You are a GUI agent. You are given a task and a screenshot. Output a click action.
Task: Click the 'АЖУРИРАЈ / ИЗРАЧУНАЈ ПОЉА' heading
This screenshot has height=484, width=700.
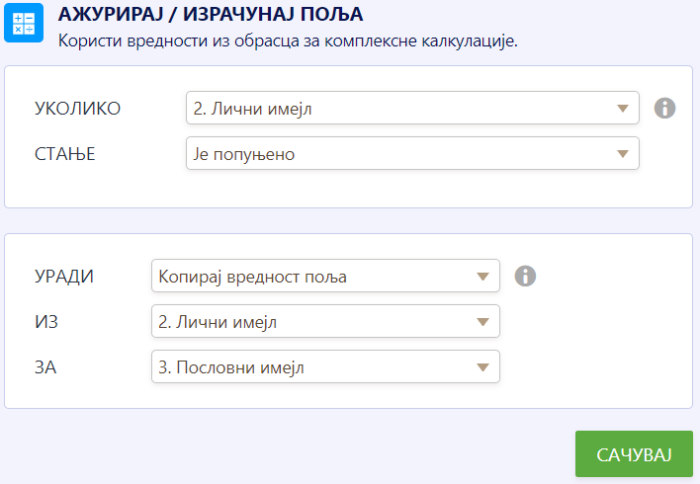(211, 15)
